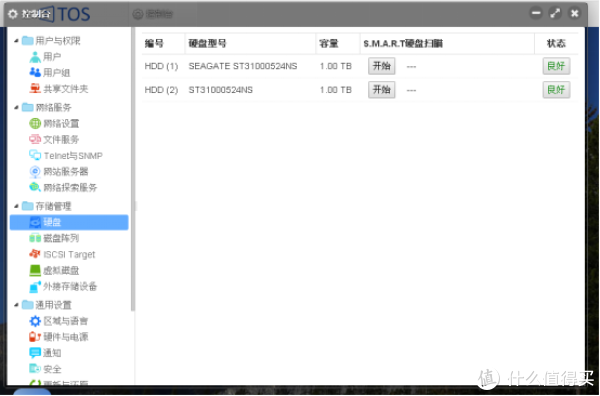
Task: Open the 共享文件夹 shared folder icon
Action: pyautogui.click(x=35, y=88)
